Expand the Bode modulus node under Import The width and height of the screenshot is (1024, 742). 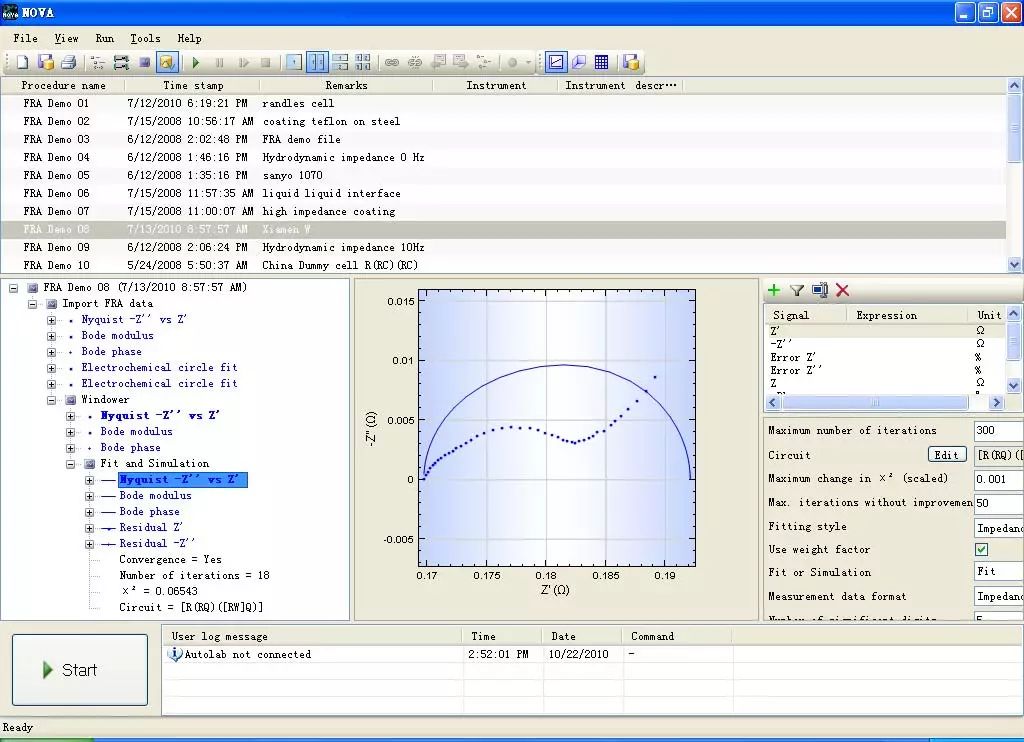click(x=51, y=336)
